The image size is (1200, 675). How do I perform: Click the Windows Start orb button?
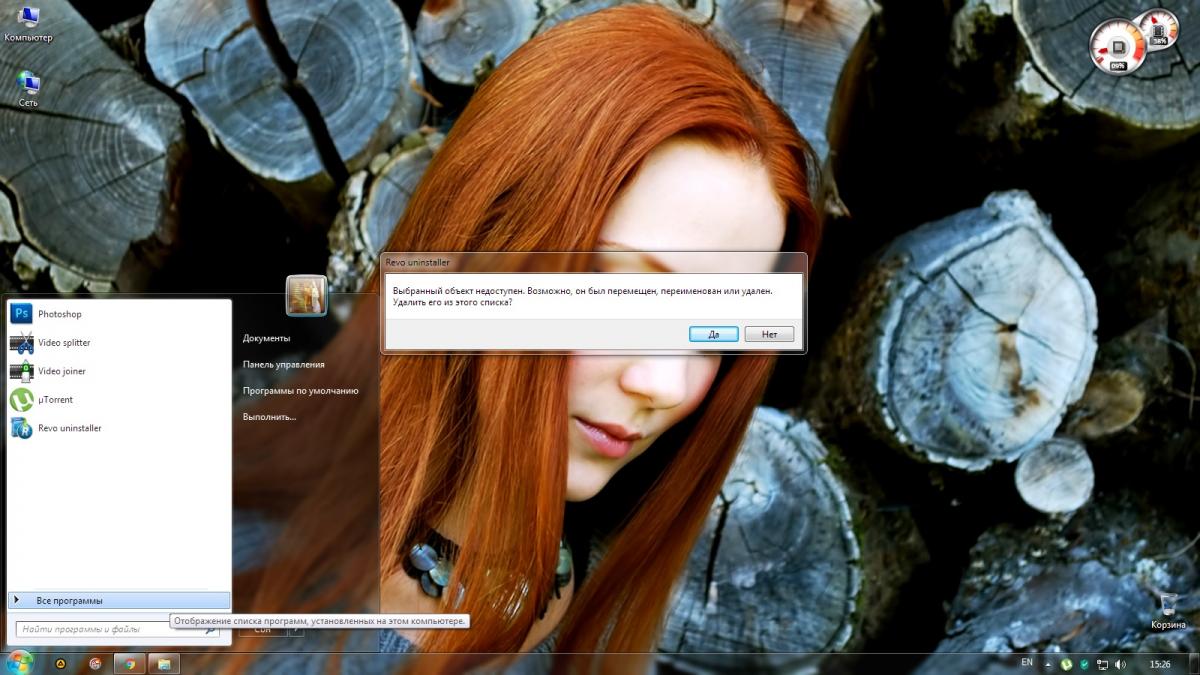(19, 662)
